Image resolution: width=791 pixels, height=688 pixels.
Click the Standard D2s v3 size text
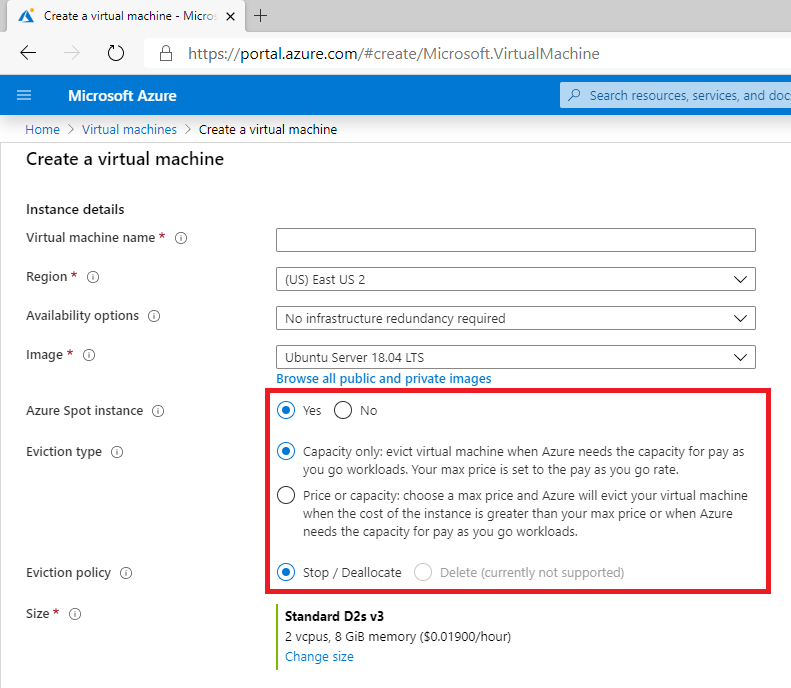(334, 616)
